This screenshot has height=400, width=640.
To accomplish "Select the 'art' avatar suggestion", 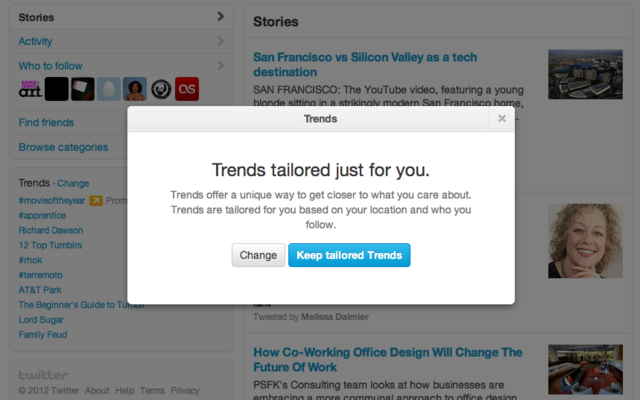I will click(x=30, y=89).
